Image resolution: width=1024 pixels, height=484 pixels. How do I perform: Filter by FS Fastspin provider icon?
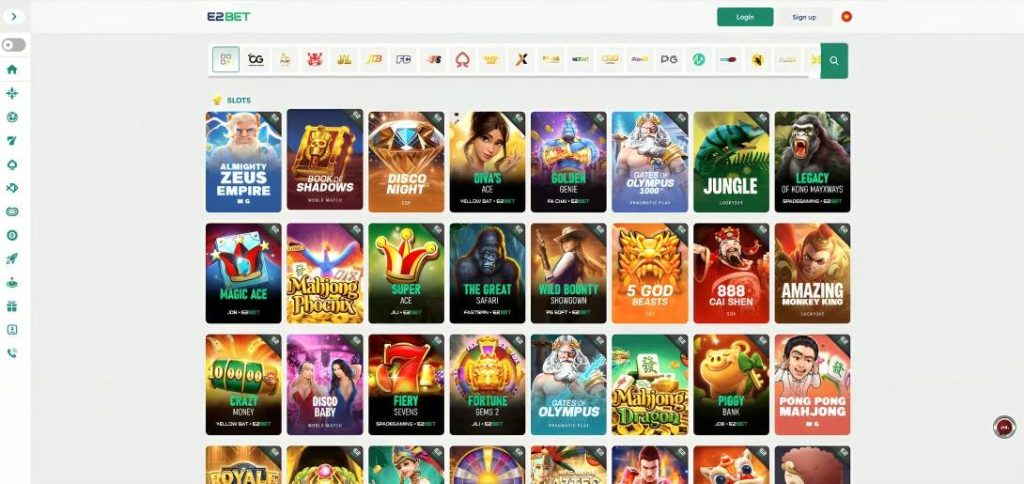432,59
